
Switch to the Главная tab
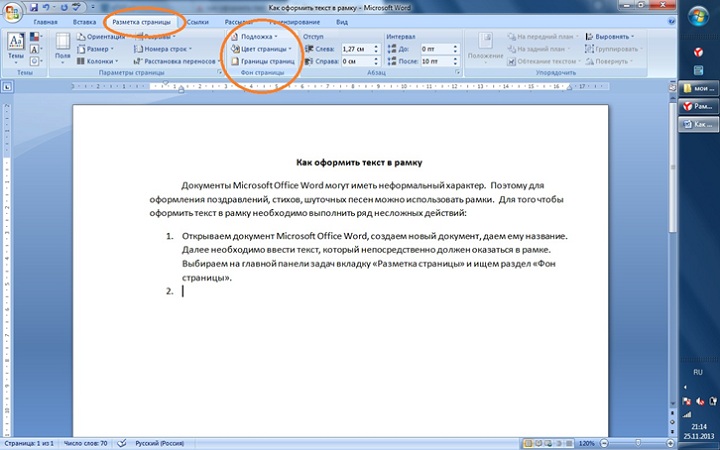(45, 22)
